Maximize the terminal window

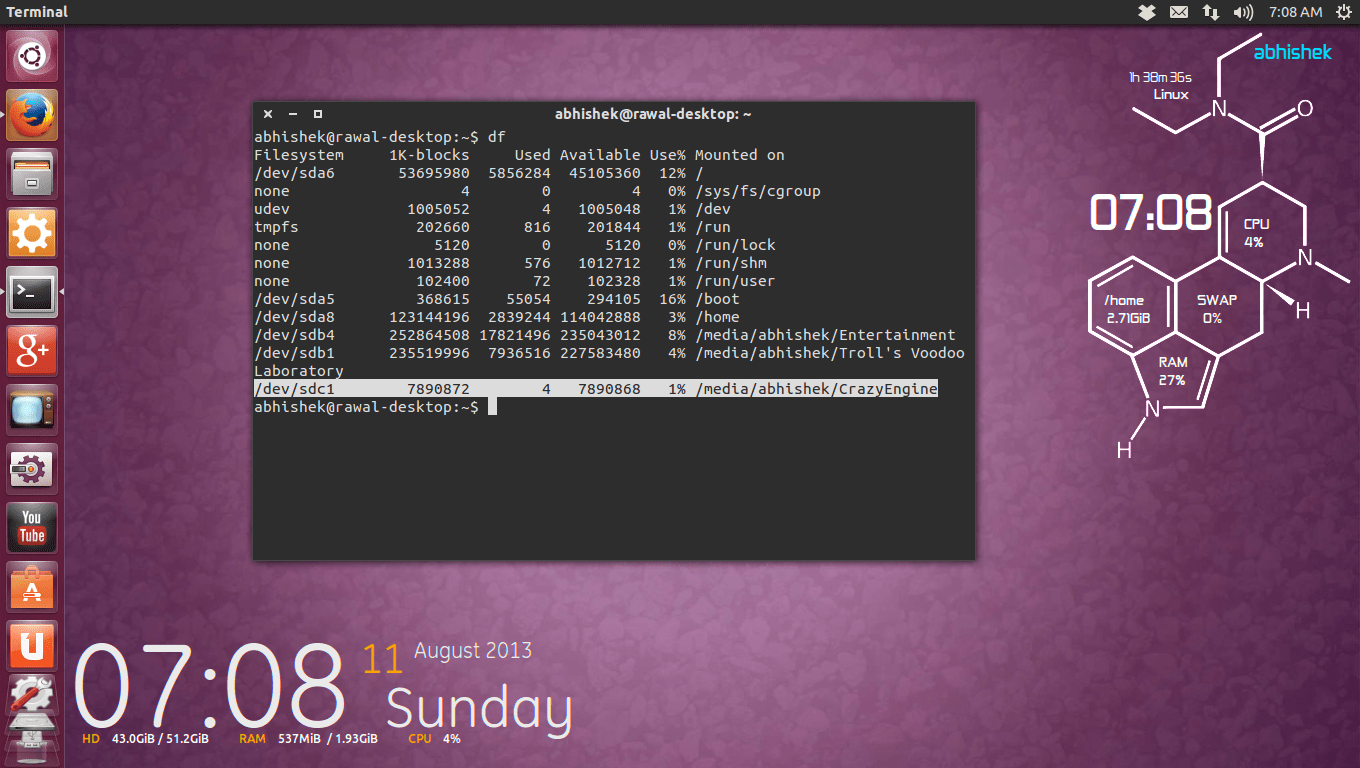[x=318, y=114]
